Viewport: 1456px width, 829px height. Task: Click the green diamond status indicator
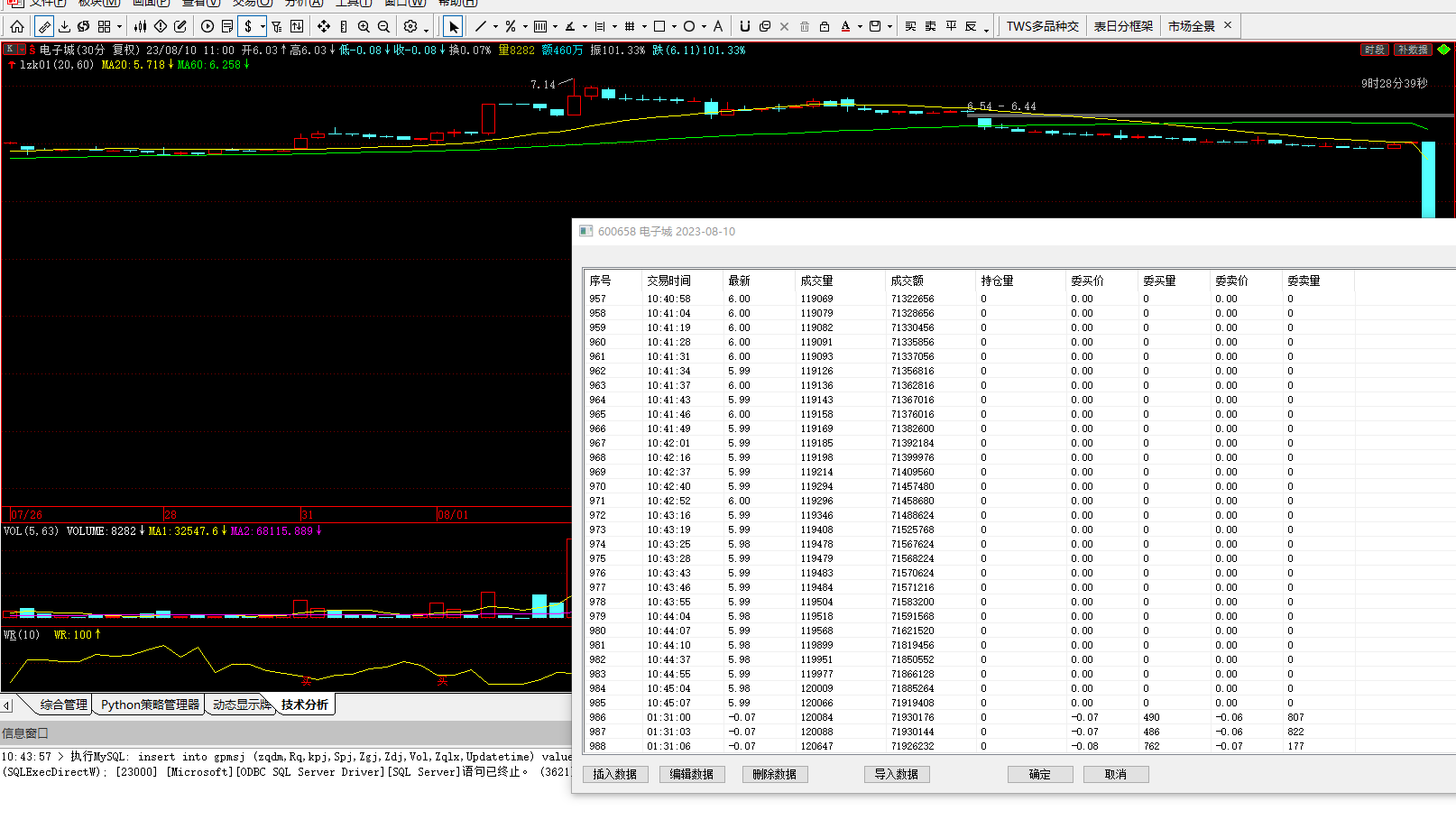point(1443,50)
